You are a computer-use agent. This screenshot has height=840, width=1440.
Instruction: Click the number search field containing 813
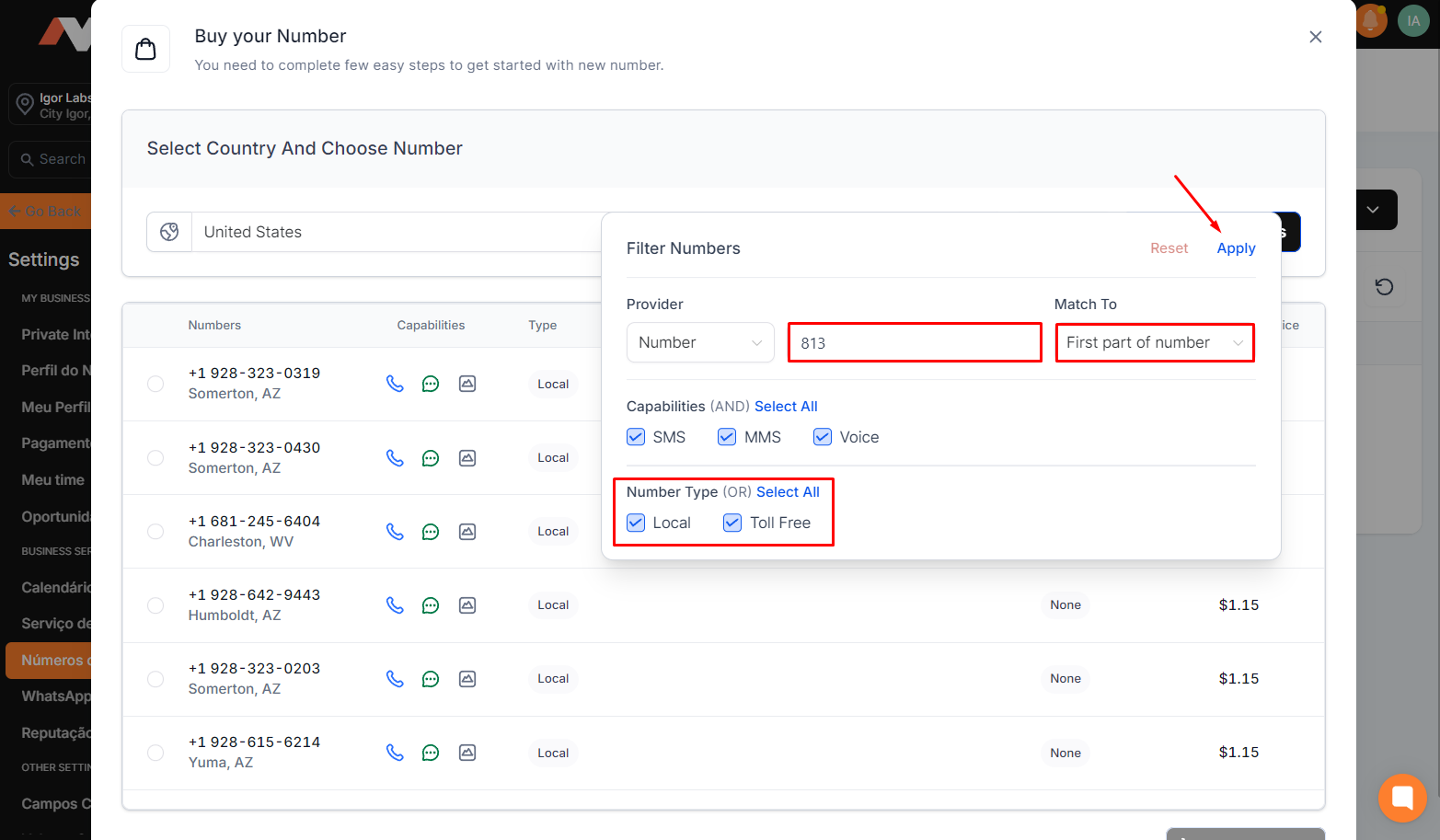click(915, 343)
